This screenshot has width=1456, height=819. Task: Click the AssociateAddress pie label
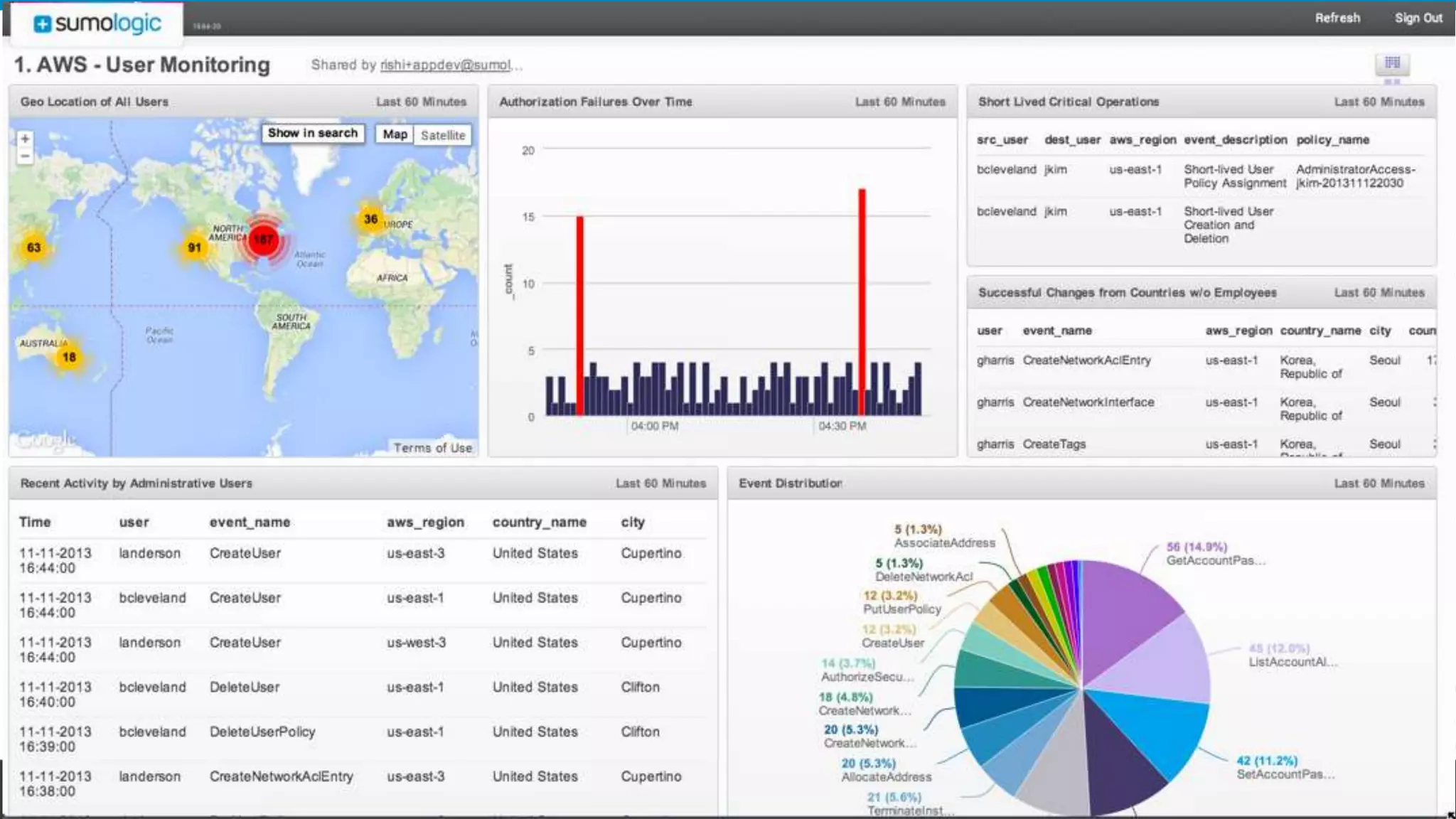944,543
